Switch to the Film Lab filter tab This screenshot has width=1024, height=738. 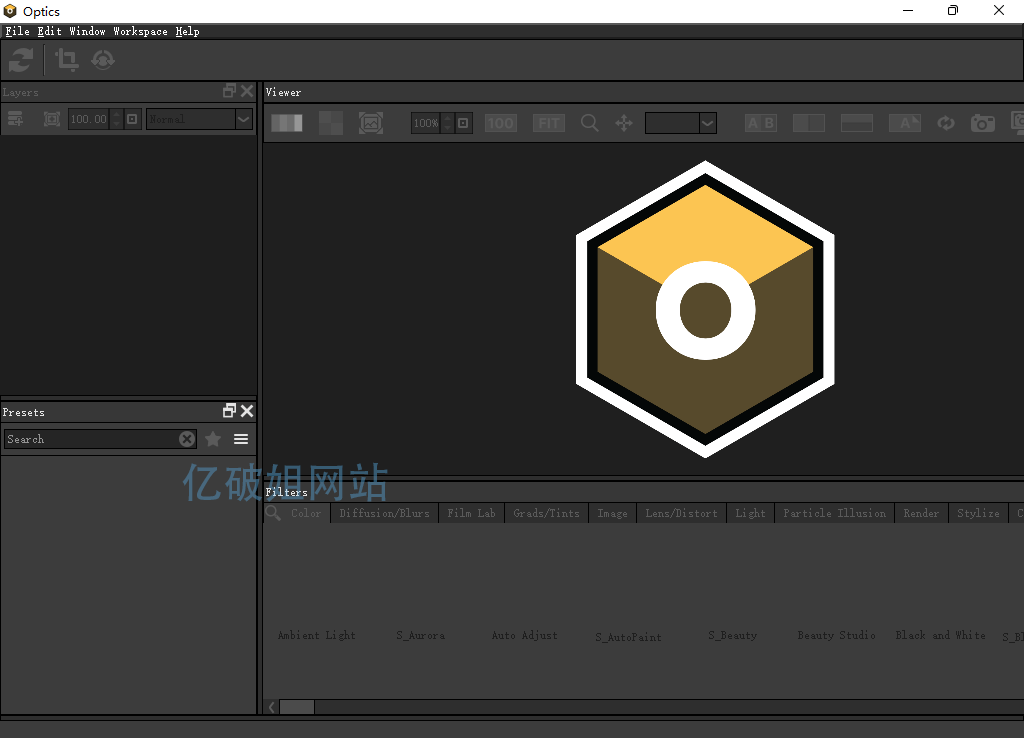pos(471,513)
